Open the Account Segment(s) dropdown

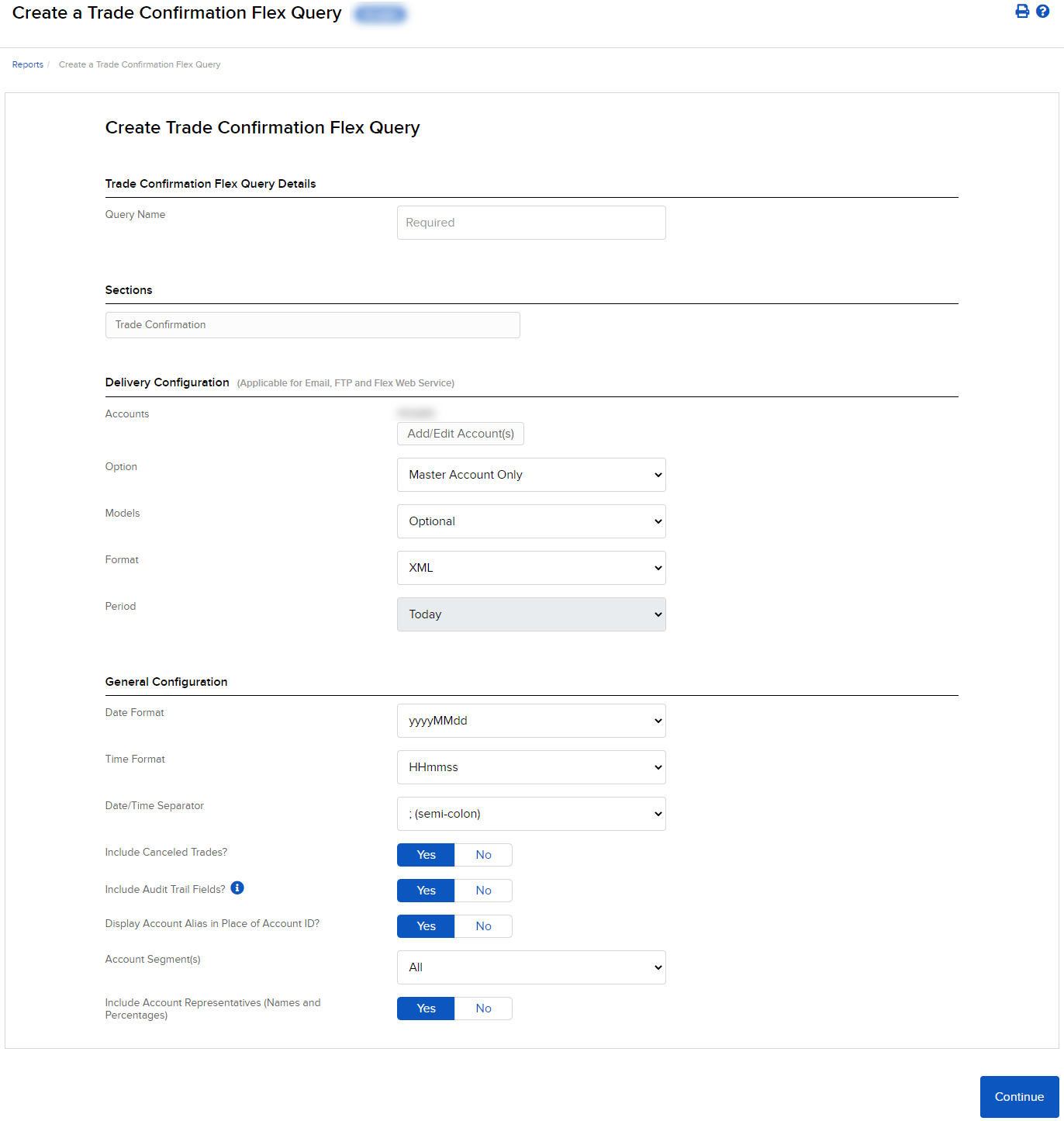pos(530,967)
